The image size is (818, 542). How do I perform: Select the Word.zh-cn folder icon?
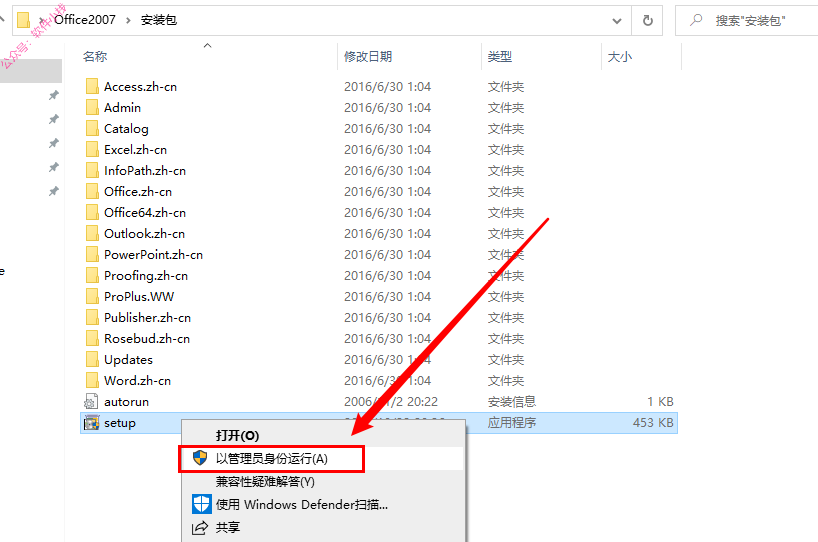92,380
